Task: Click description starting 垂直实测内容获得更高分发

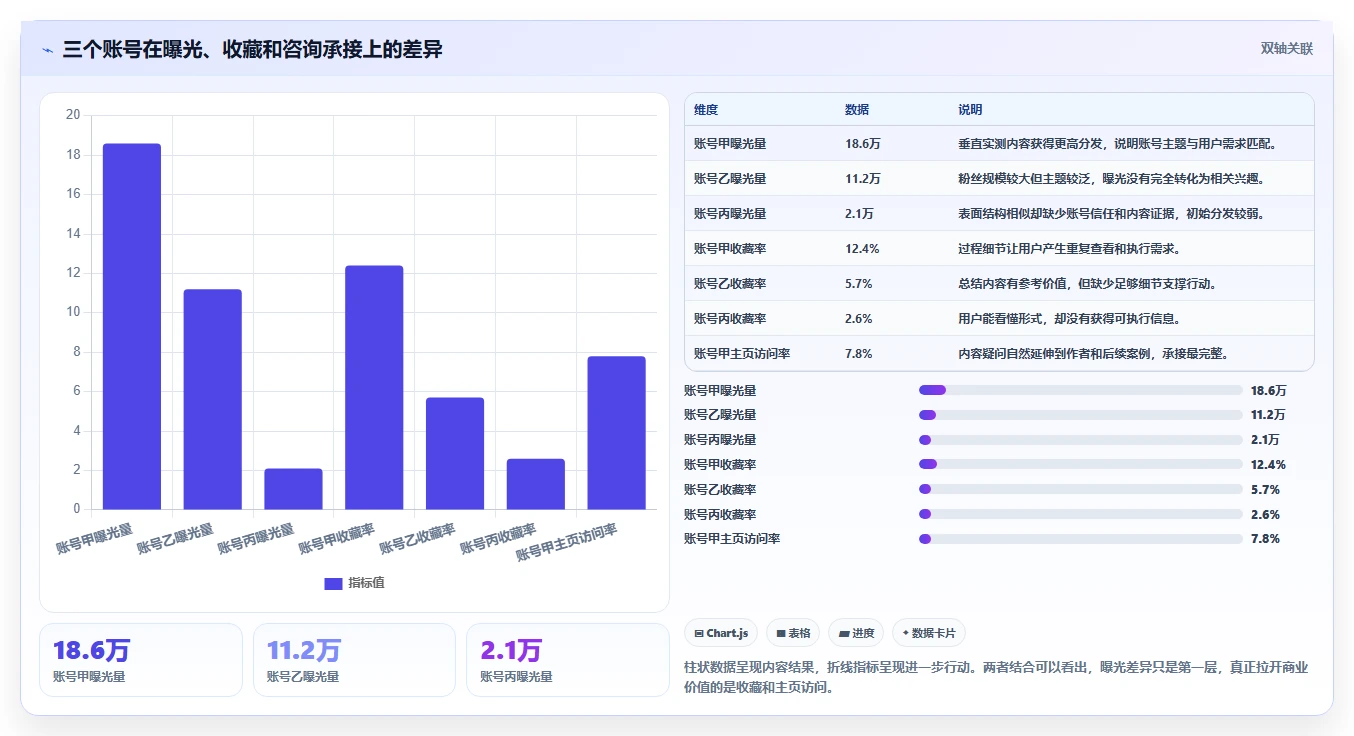Action: click(1120, 144)
